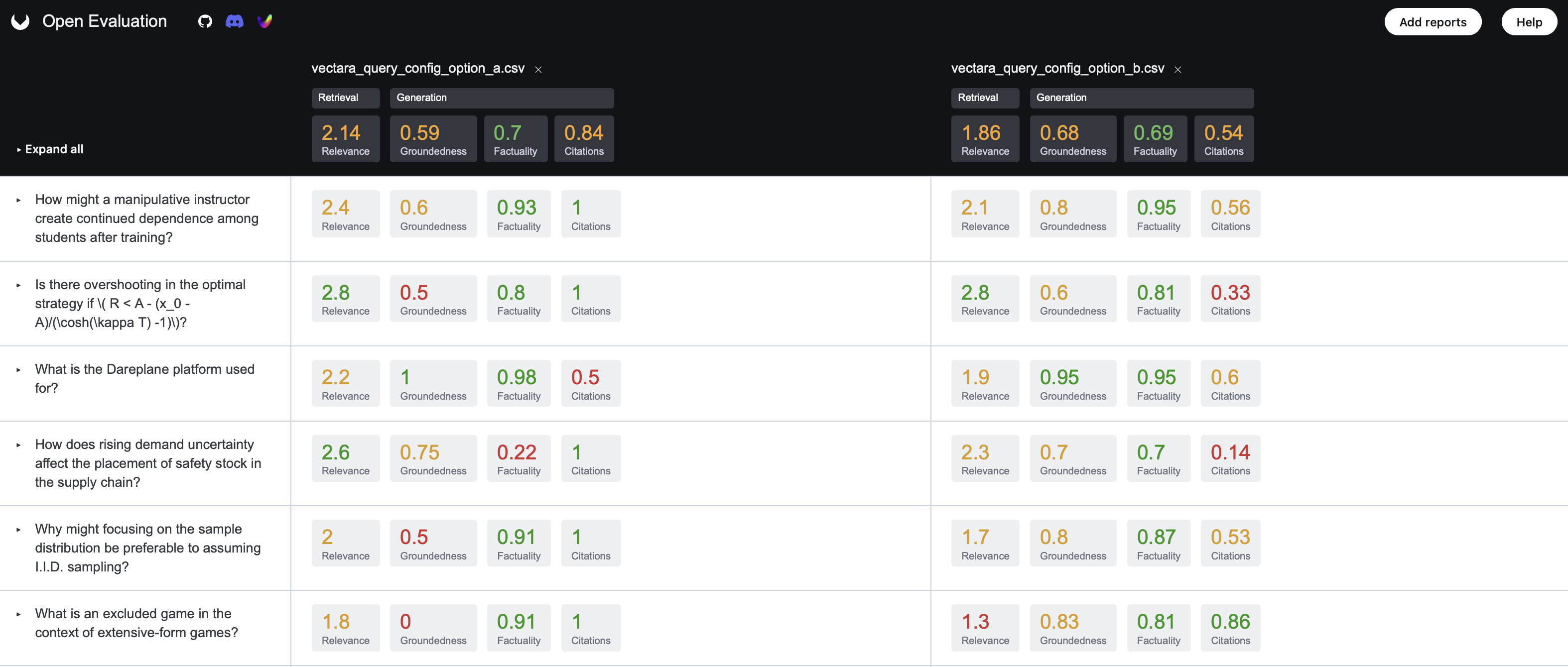Click the Add reports button
This screenshot has height=667, width=1568.
click(1433, 22)
